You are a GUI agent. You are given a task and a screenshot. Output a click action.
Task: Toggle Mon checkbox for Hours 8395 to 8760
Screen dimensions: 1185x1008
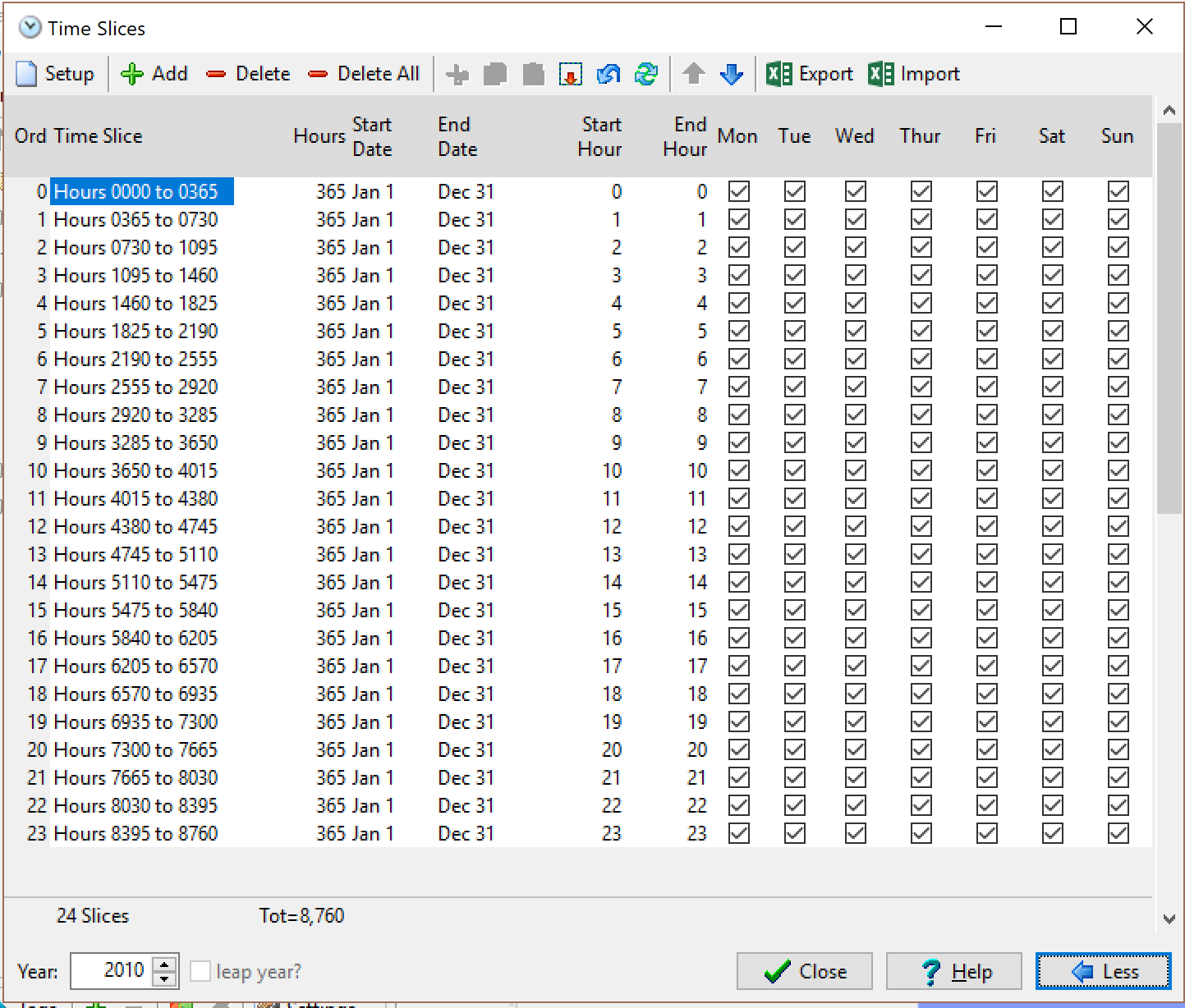coord(739,833)
